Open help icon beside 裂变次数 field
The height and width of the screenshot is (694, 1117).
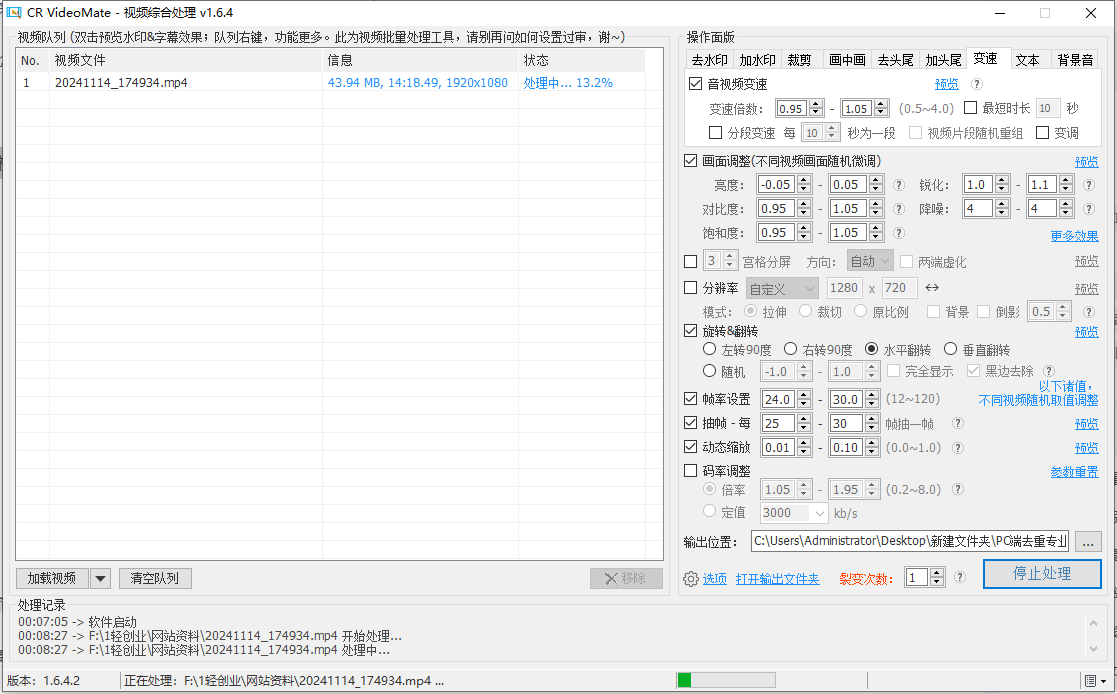click(960, 577)
